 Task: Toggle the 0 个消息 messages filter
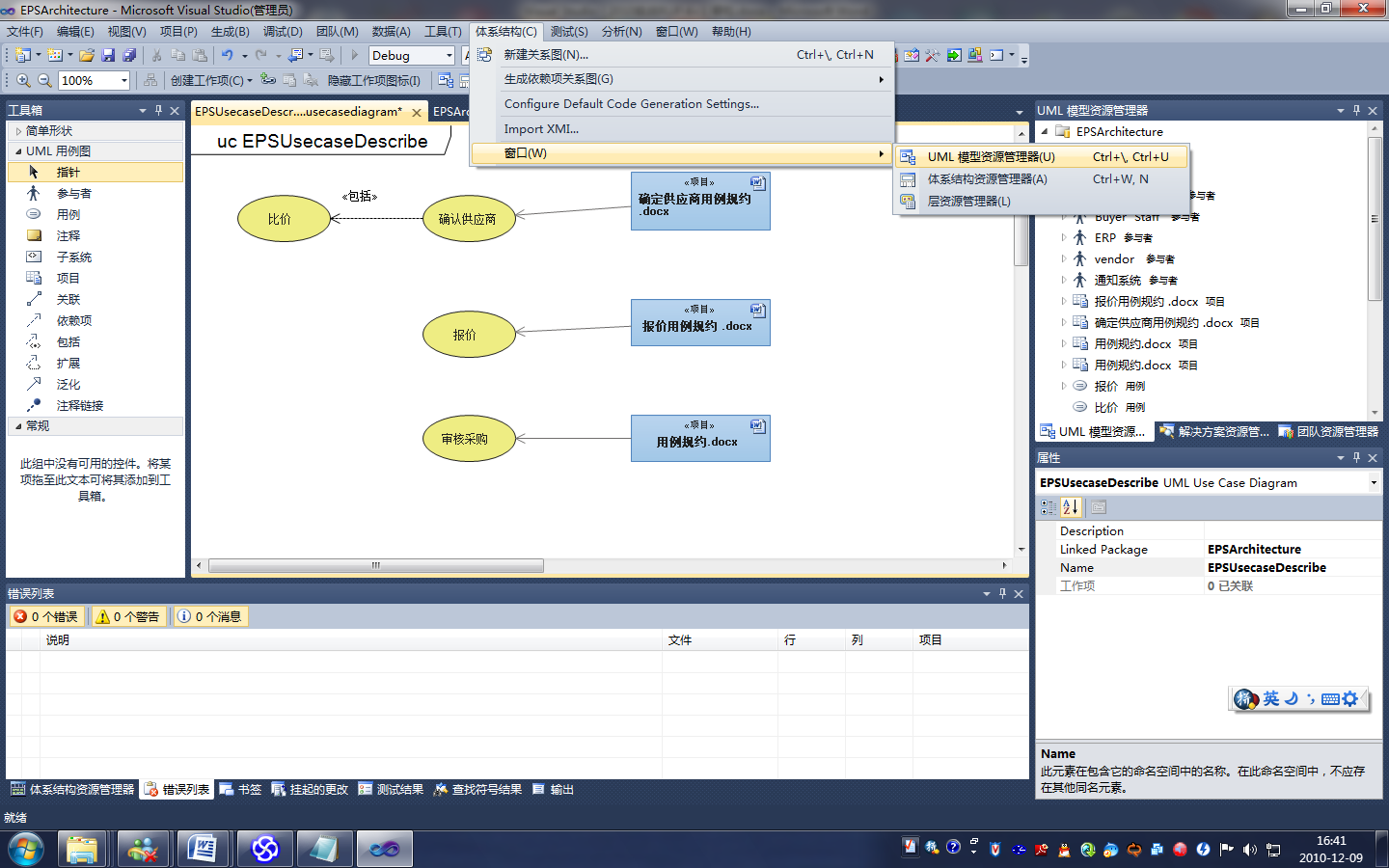point(209,616)
